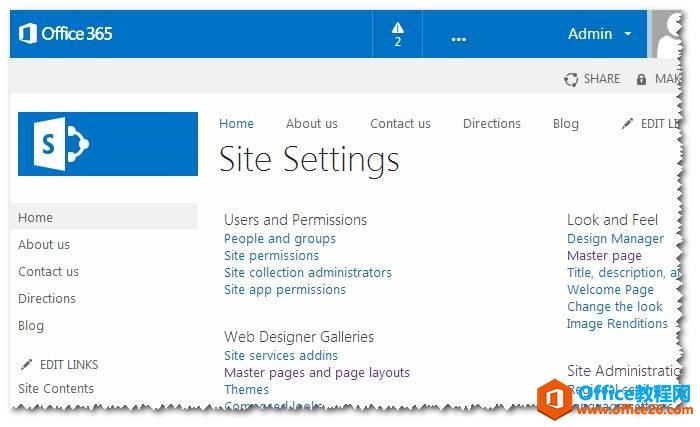
Task: Select Directions in top navigation
Action: coord(492,124)
